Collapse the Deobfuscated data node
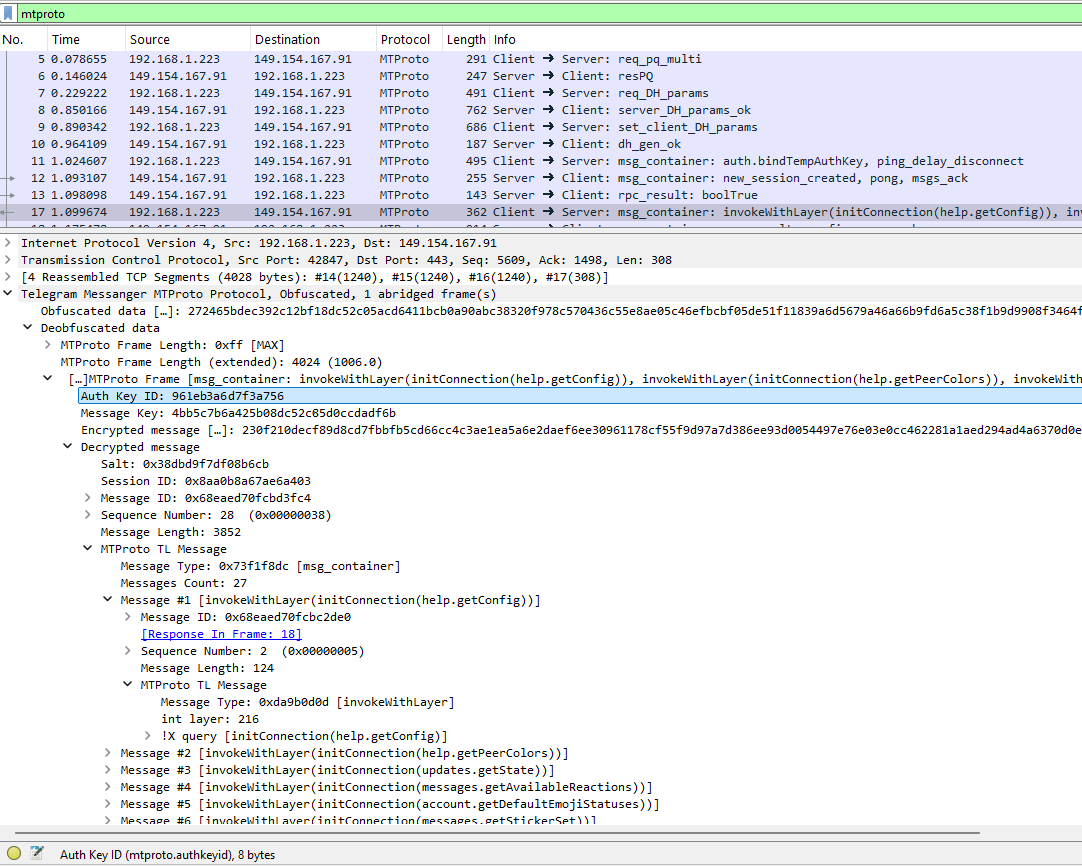The image size is (1082, 866). click(x=28, y=328)
